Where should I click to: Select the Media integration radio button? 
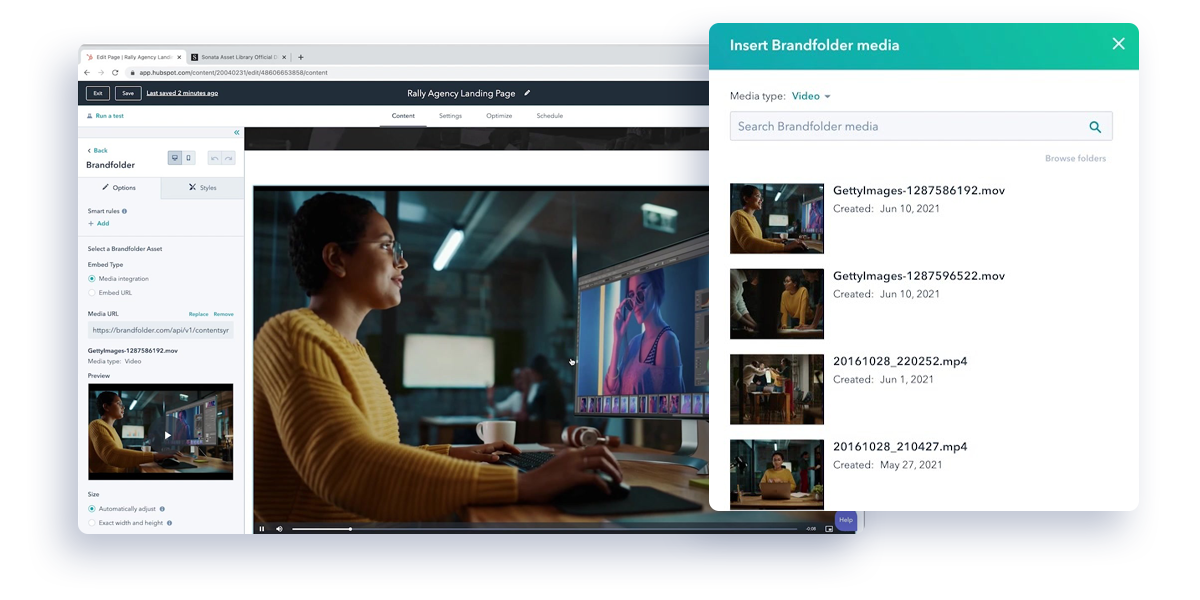[92, 279]
